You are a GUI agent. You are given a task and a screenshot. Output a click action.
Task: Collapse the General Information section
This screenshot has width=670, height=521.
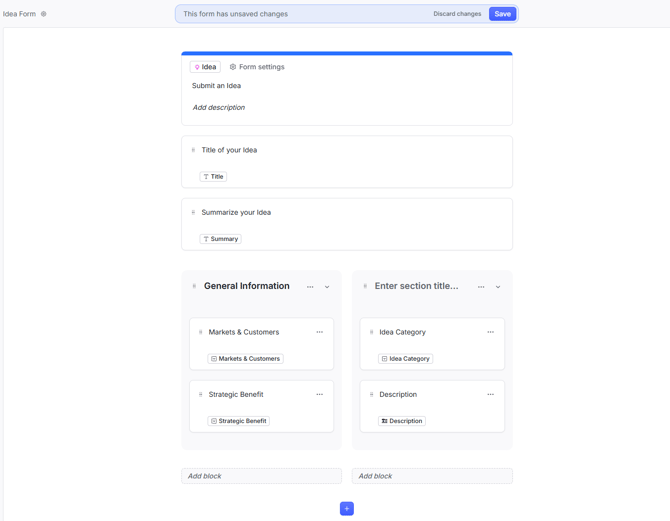pyautogui.click(x=327, y=287)
